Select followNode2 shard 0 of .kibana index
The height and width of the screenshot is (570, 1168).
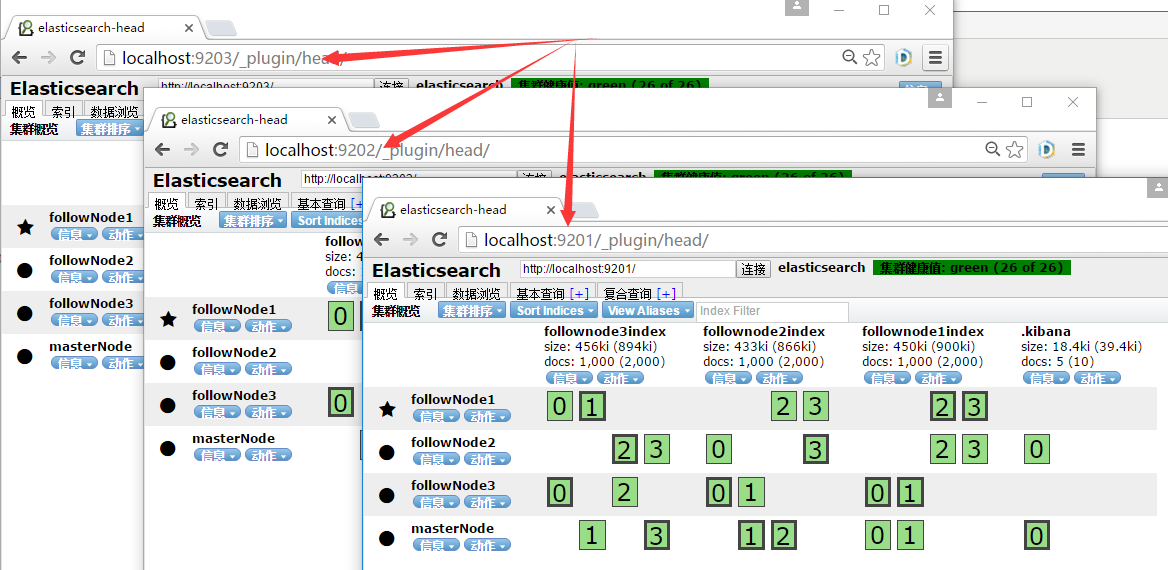[1037, 449]
